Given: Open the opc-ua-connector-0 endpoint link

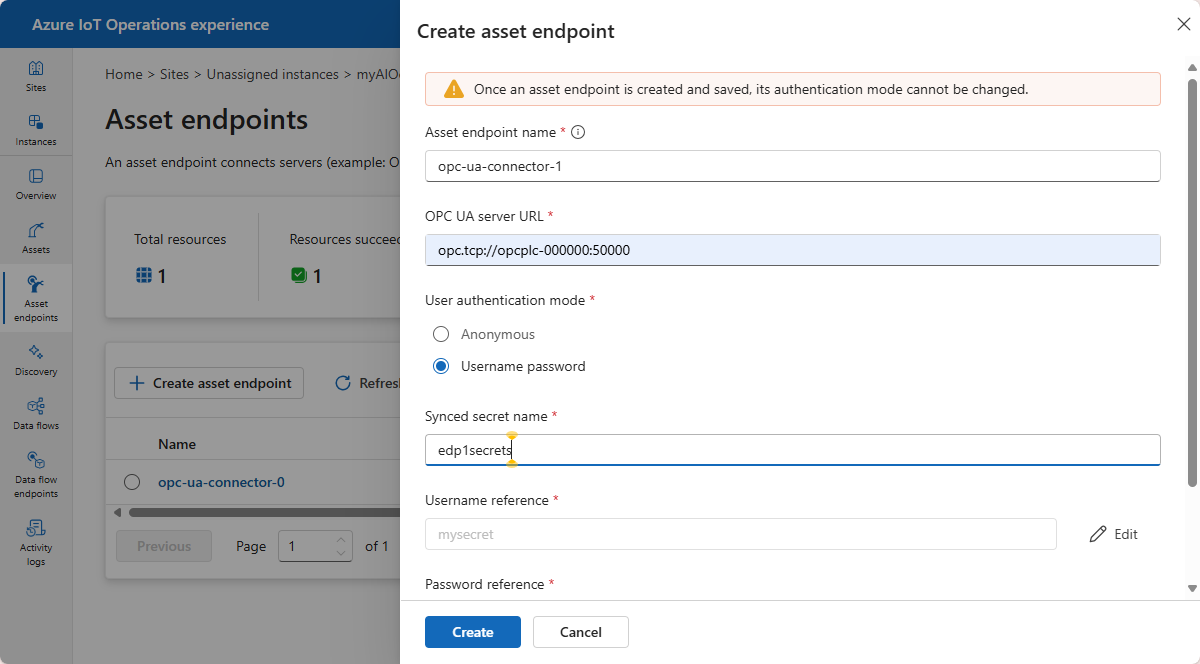Looking at the screenshot, I should click(x=221, y=482).
